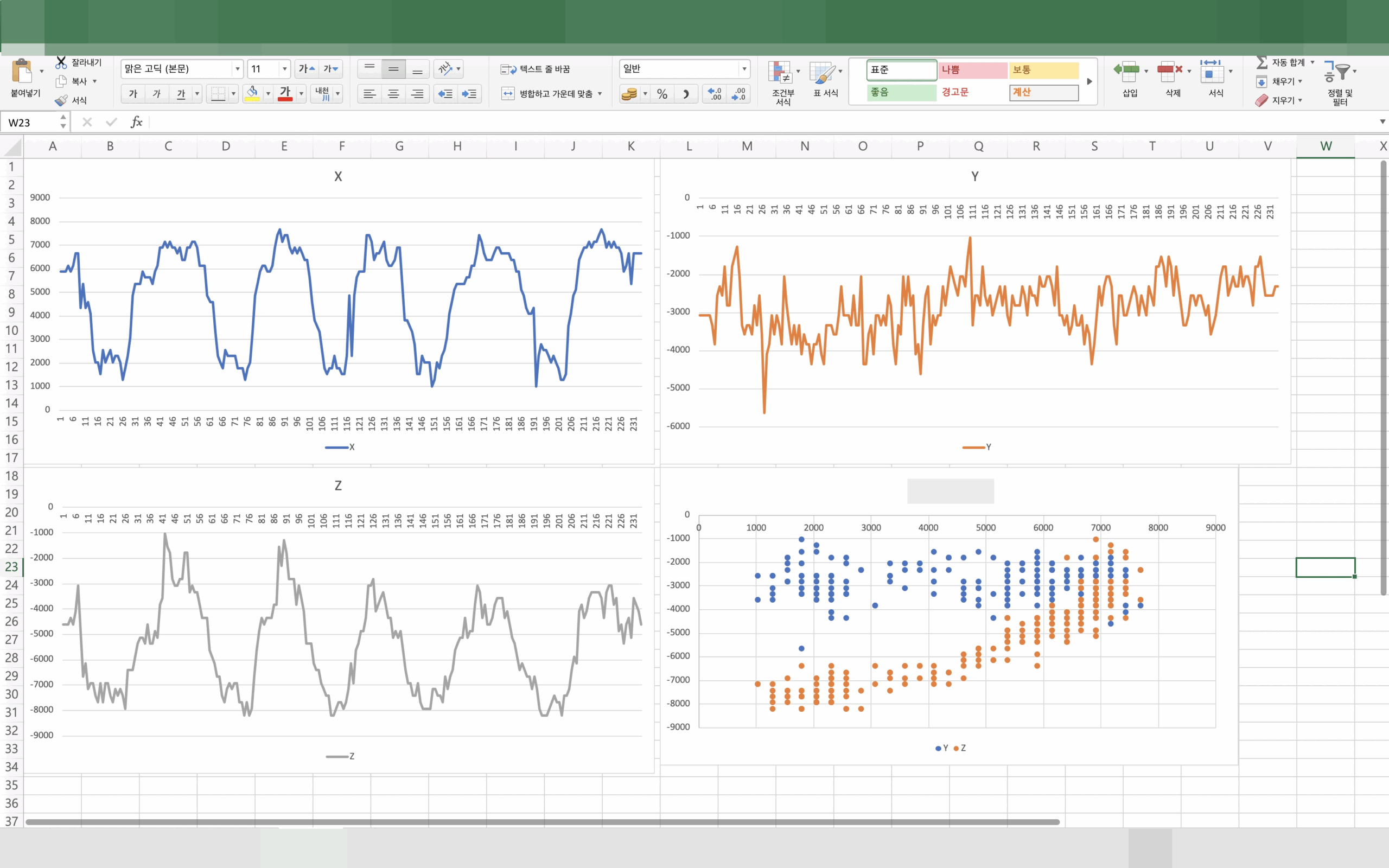The image size is (1389, 868).
Task: Open font color dropdown arrow
Action: tap(301, 93)
